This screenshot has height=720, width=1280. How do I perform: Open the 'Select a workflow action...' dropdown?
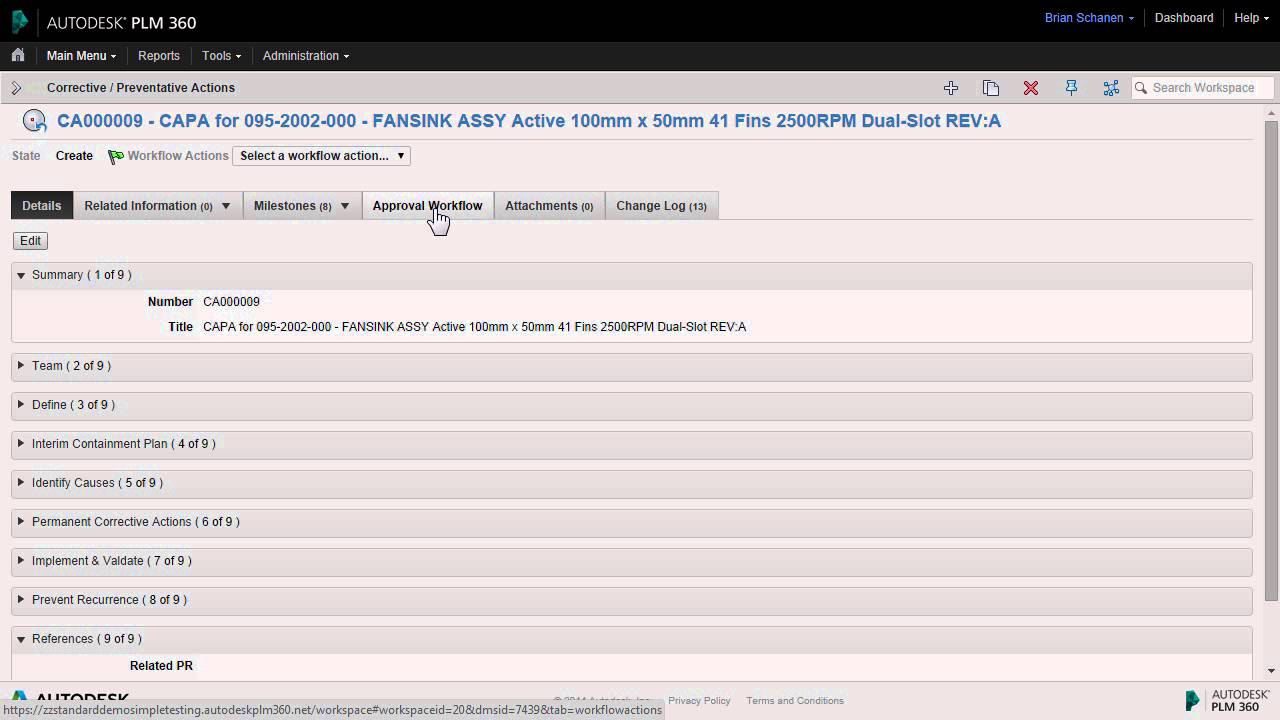pyautogui.click(x=321, y=156)
